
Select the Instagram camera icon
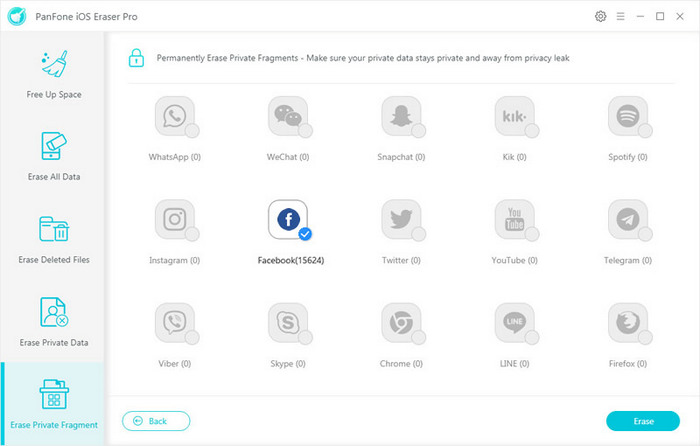click(x=175, y=219)
